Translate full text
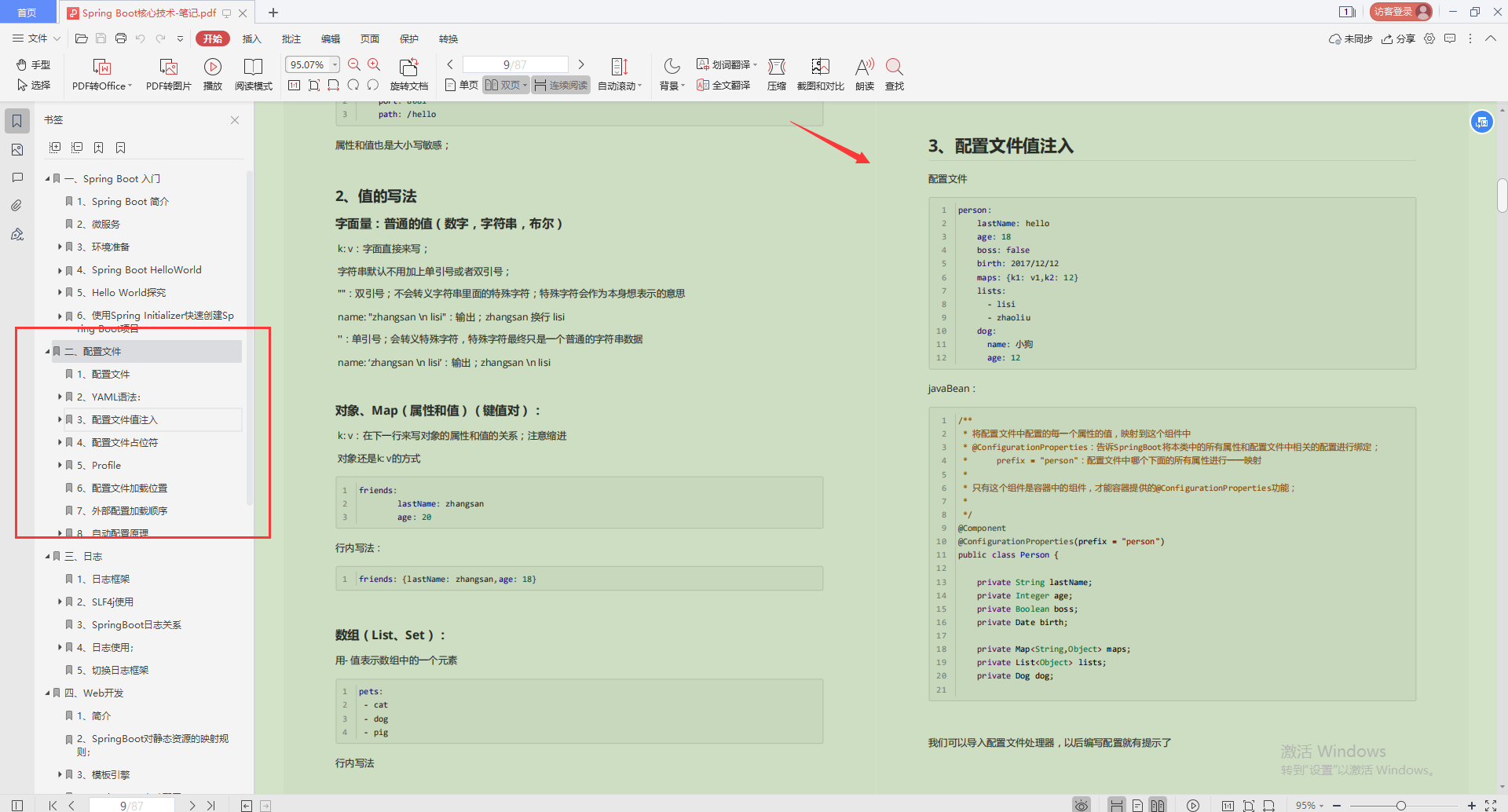 pos(723,85)
